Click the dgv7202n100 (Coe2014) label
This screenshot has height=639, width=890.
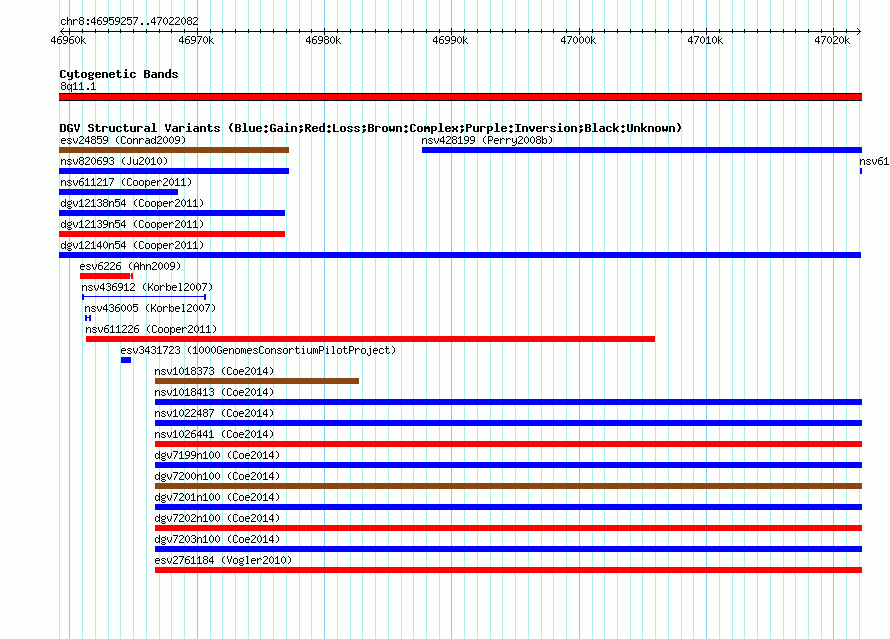pos(217,518)
